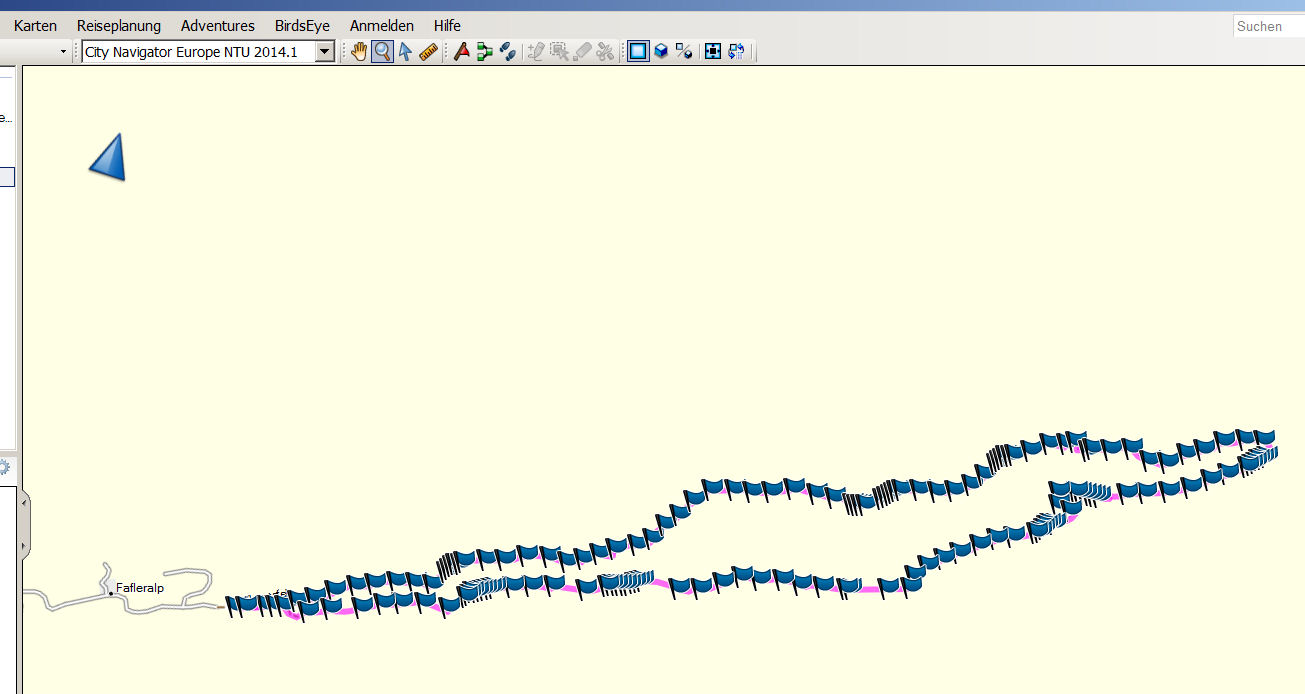Click small dropdown arrow left of map selector
1305x694 pixels.
(x=64, y=52)
